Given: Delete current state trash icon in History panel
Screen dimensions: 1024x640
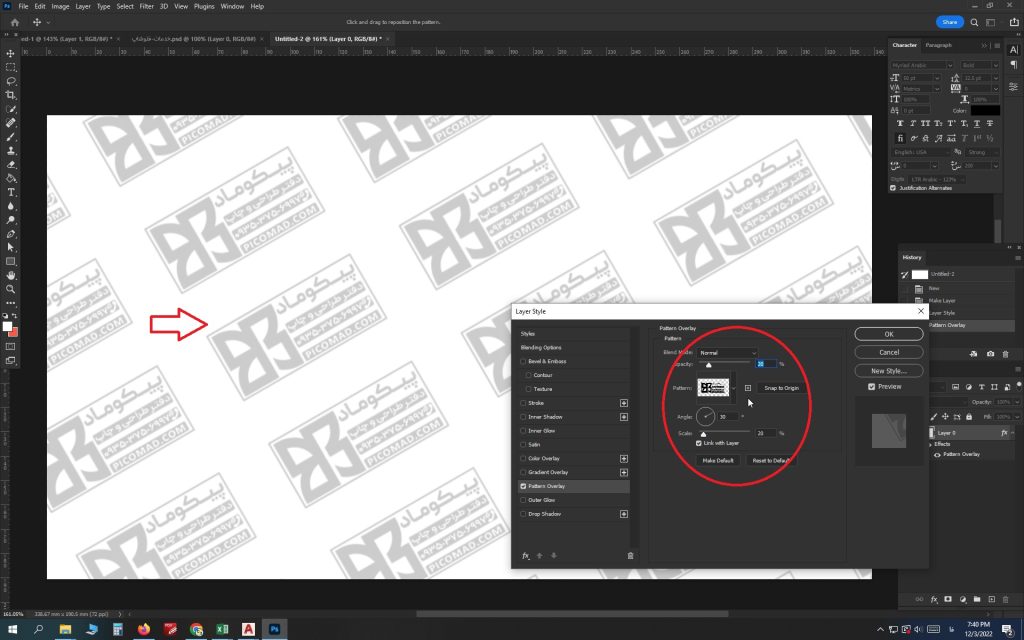Looking at the screenshot, I should 1006,354.
